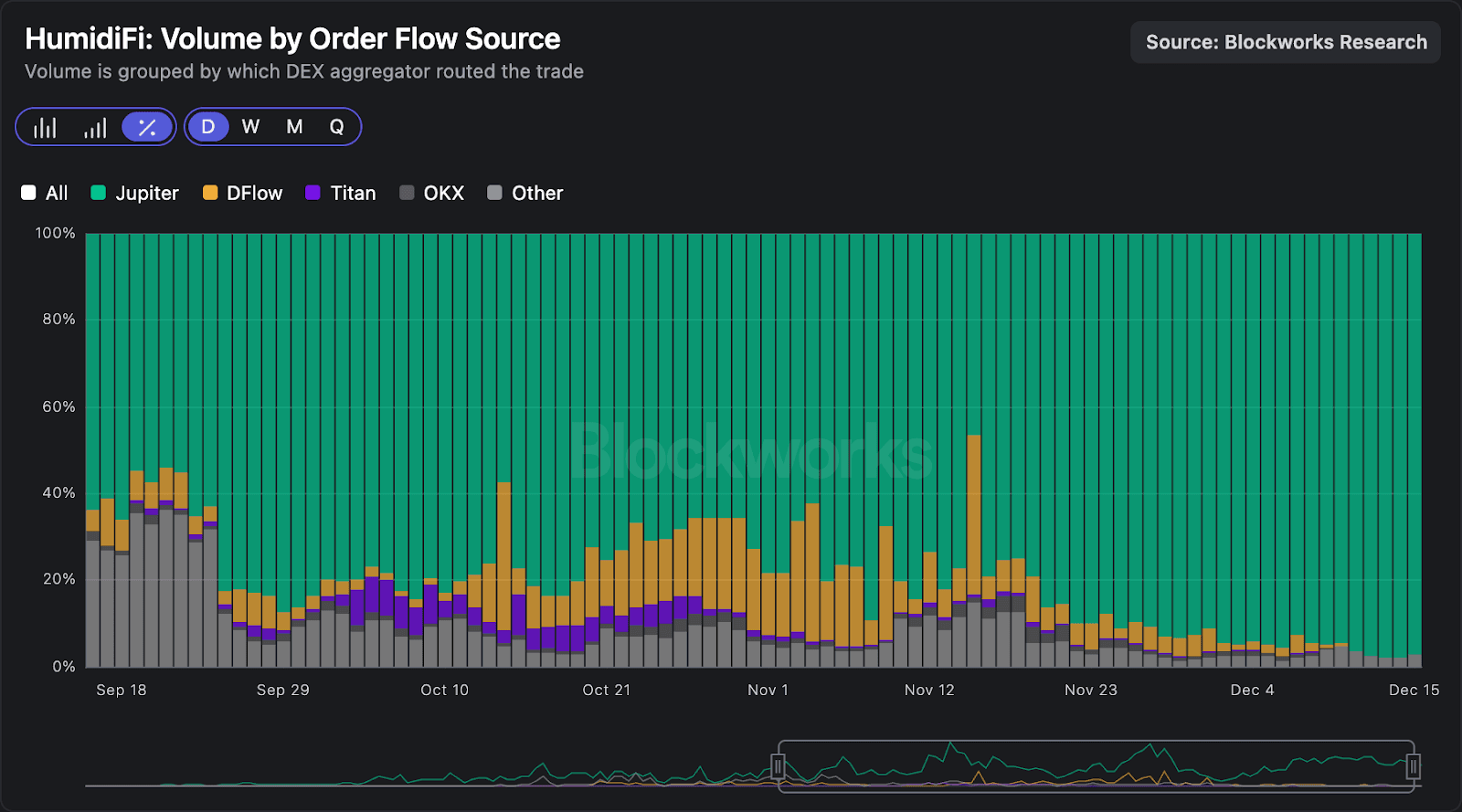The width and height of the screenshot is (1462, 812).
Task: Click the percentage view icon
Action: pos(146,127)
